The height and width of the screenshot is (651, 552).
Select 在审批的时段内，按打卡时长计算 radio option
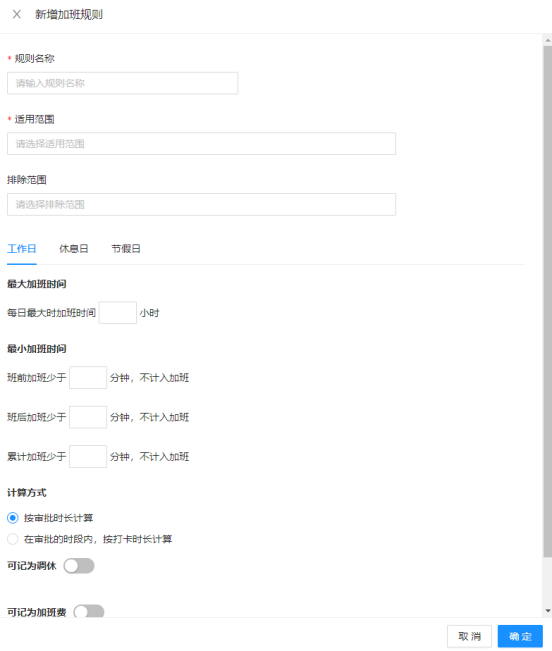coord(13,539)
